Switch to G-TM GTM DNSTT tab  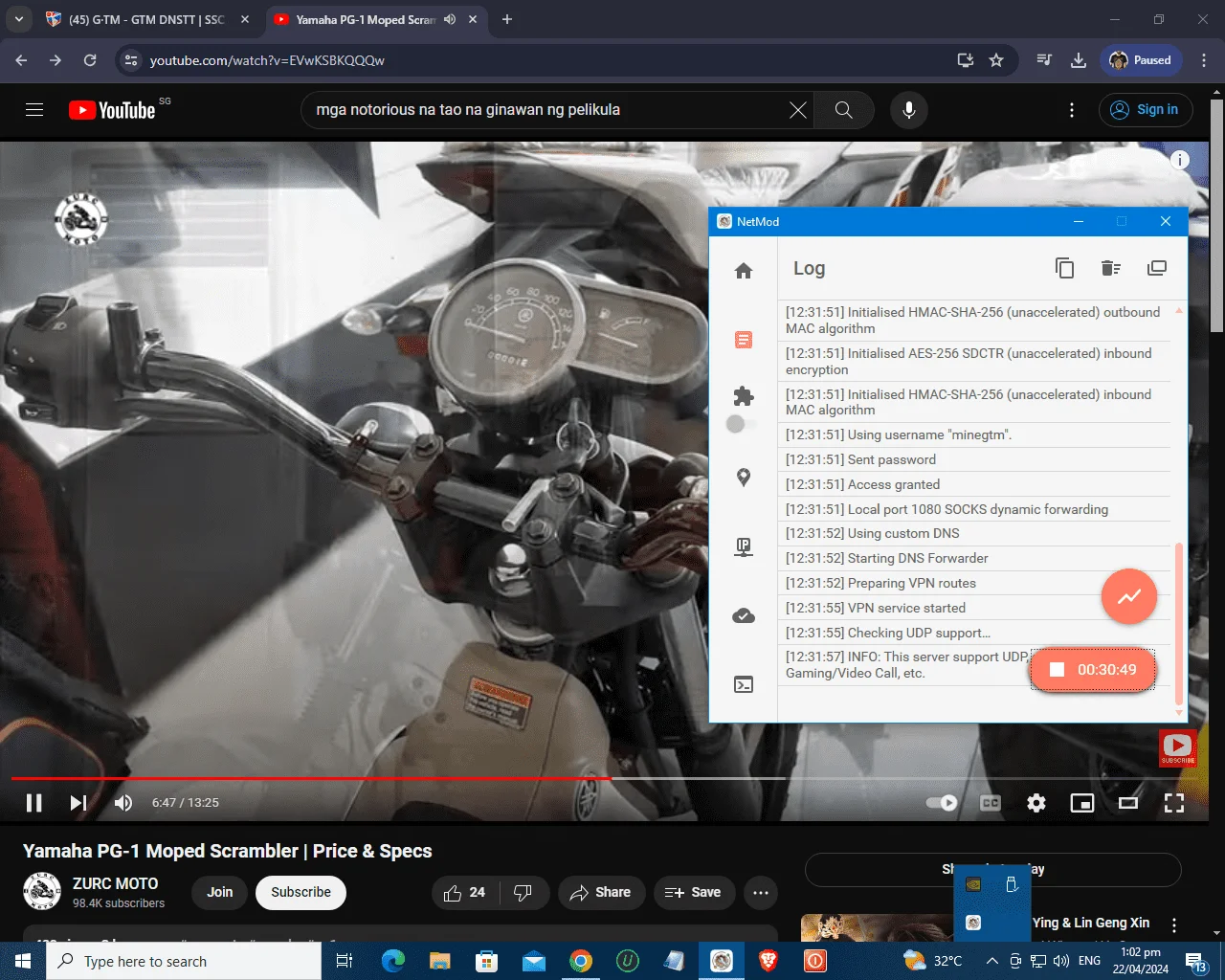point(148,19)
